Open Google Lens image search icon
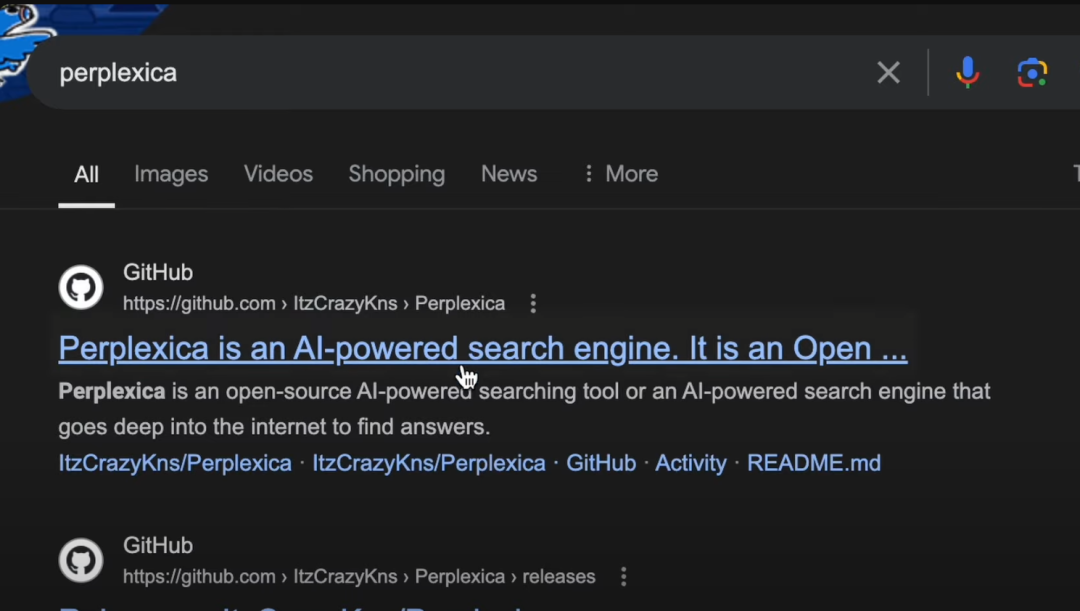Viewport: 1080px width, 611px height. point(1032,73)
